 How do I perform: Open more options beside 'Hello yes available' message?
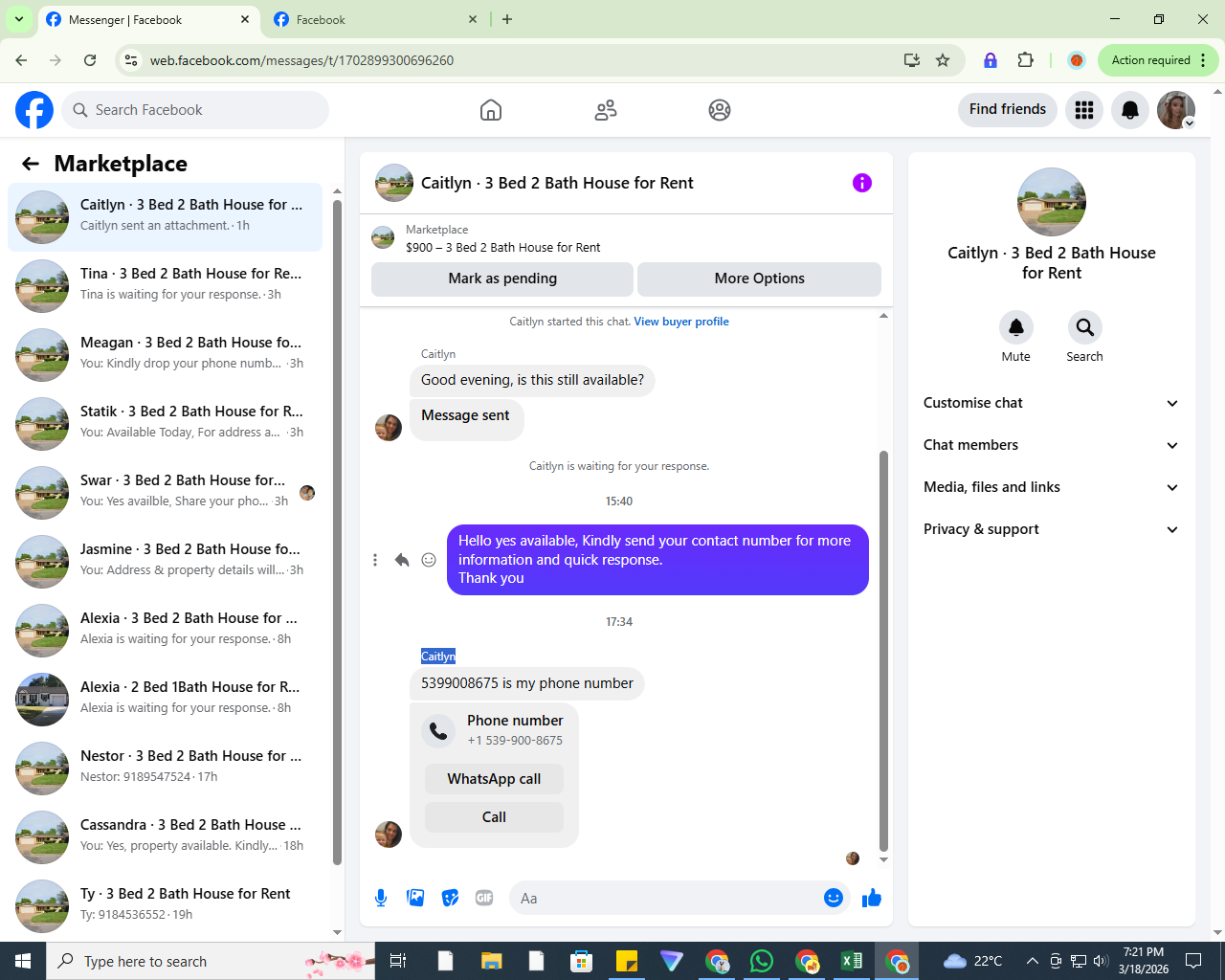click(375, 560)
